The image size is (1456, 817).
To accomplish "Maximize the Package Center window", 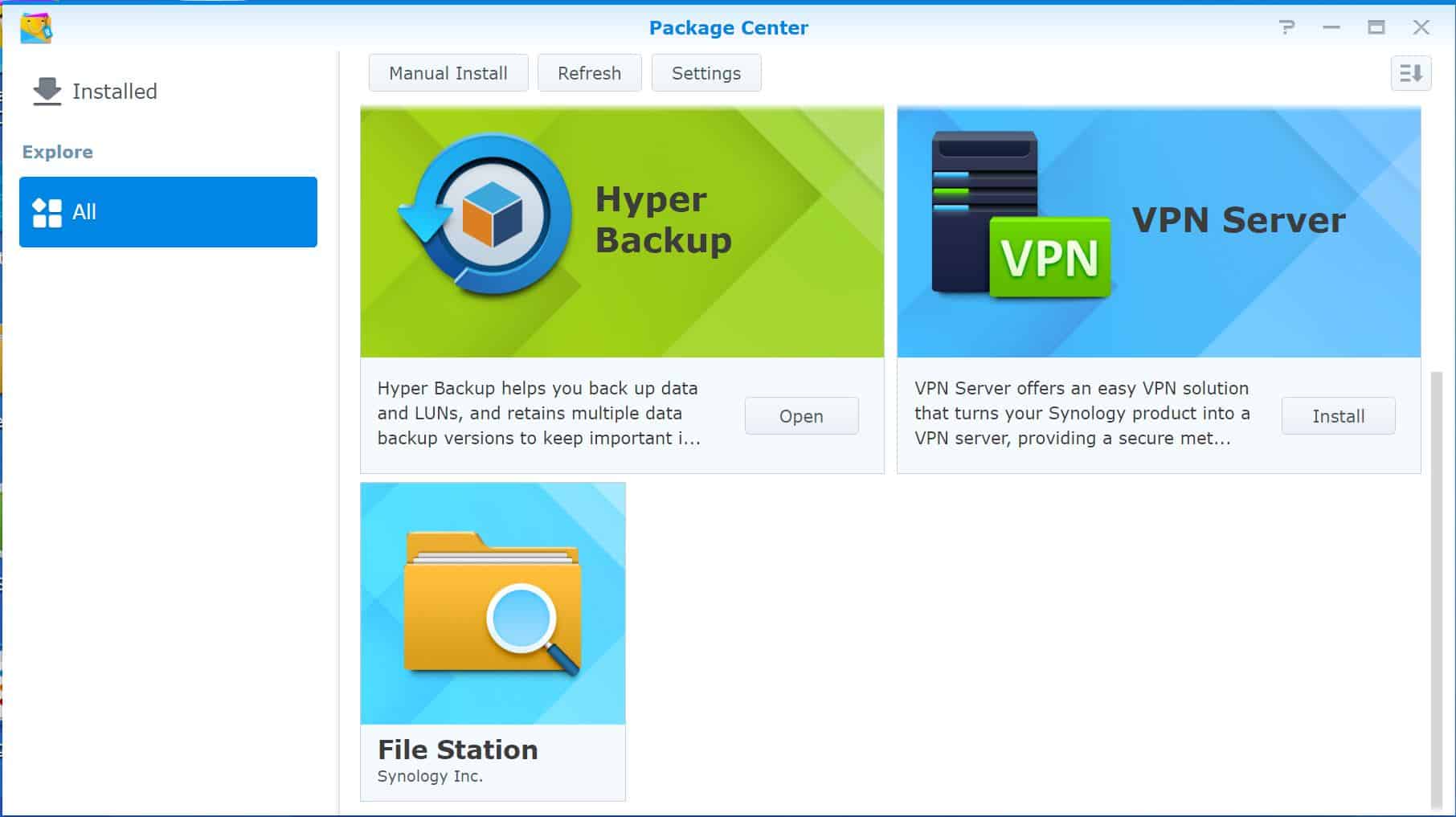I will coord(1376,27).
